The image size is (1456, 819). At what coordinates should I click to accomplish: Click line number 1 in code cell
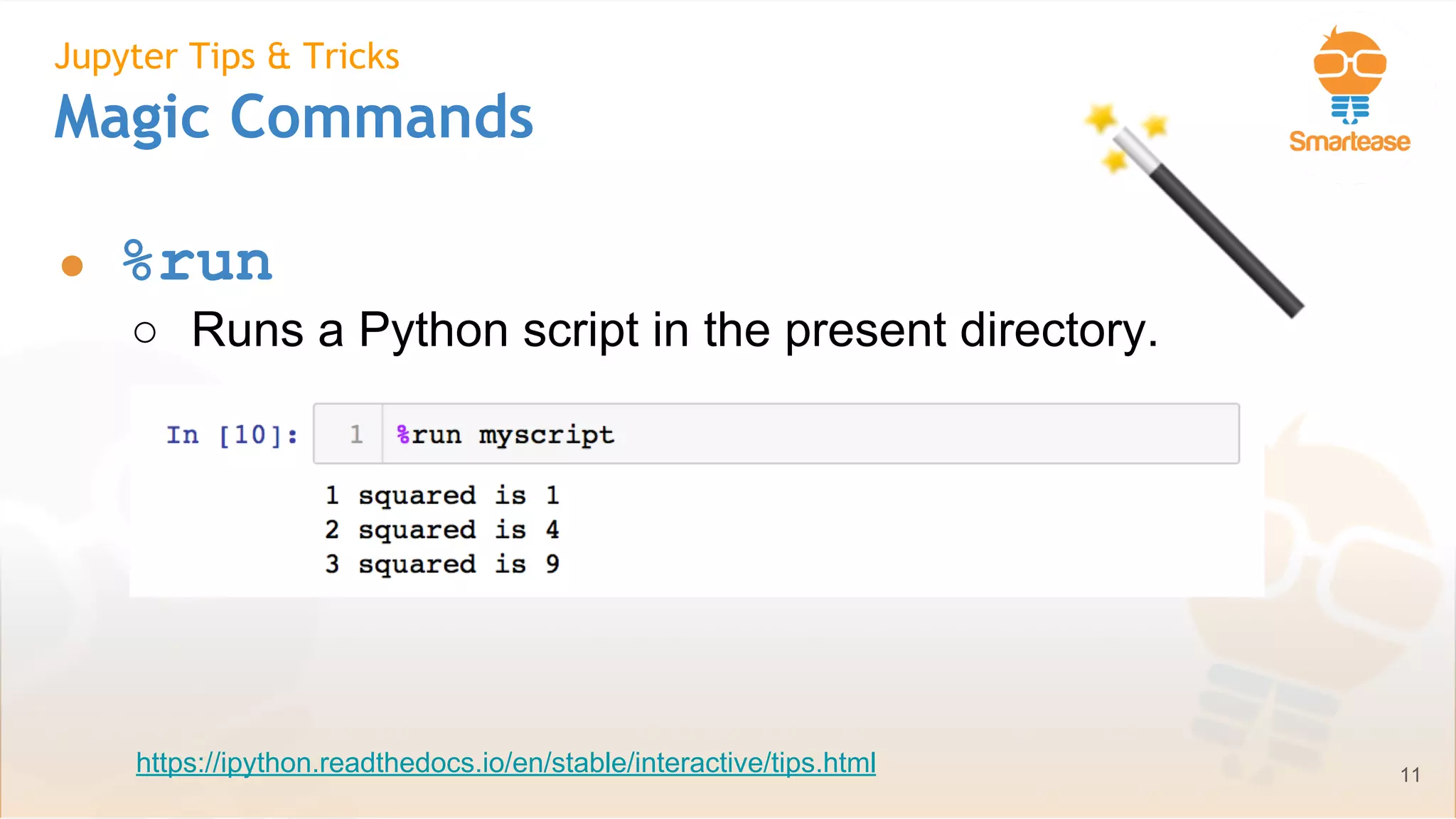356,434
